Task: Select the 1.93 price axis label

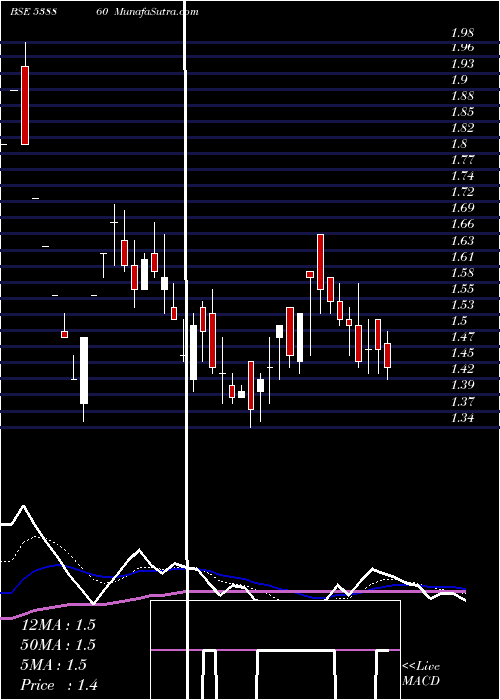Action: pyautogui.click(x=462, y=64)
